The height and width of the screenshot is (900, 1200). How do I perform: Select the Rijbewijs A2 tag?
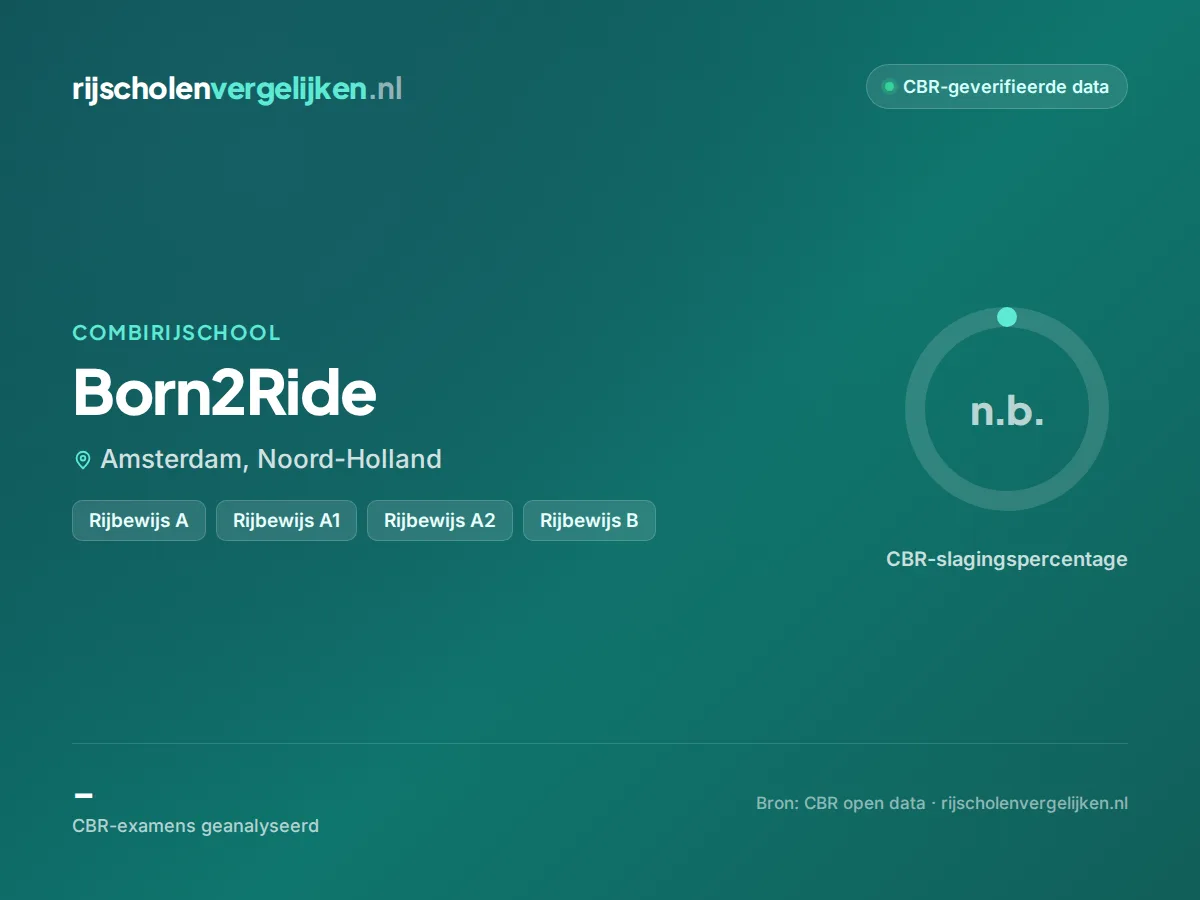pos(440,520)
